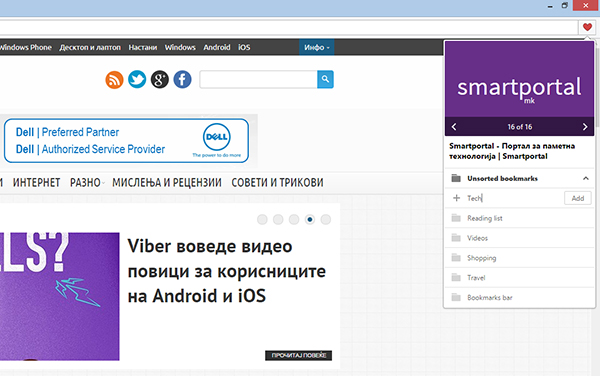This screenshot has width=600, height=376.
Task: Click the browser address bar
Action: (289, 27)
